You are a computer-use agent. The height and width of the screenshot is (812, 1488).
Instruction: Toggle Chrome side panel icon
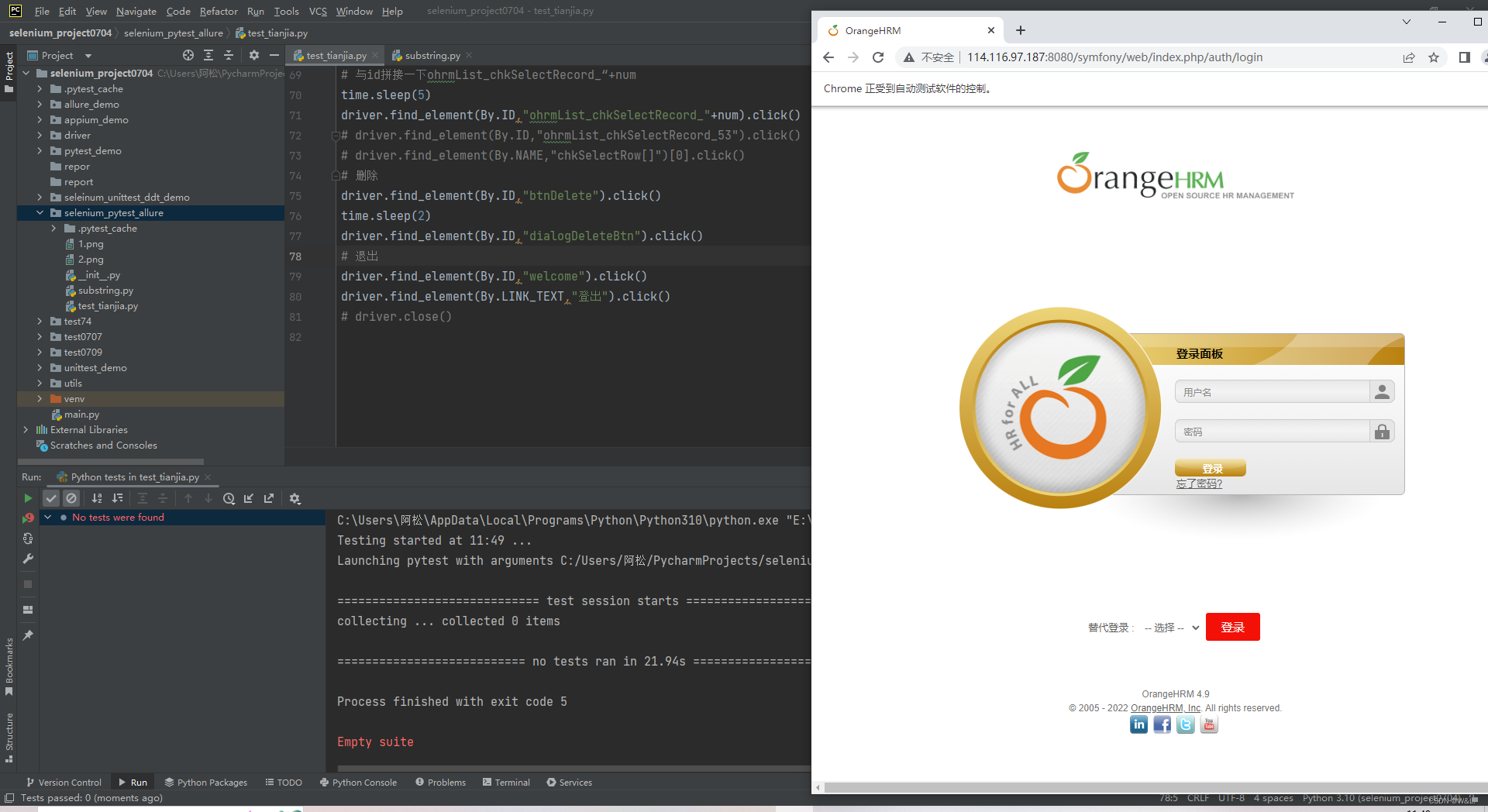point(1464,57)
